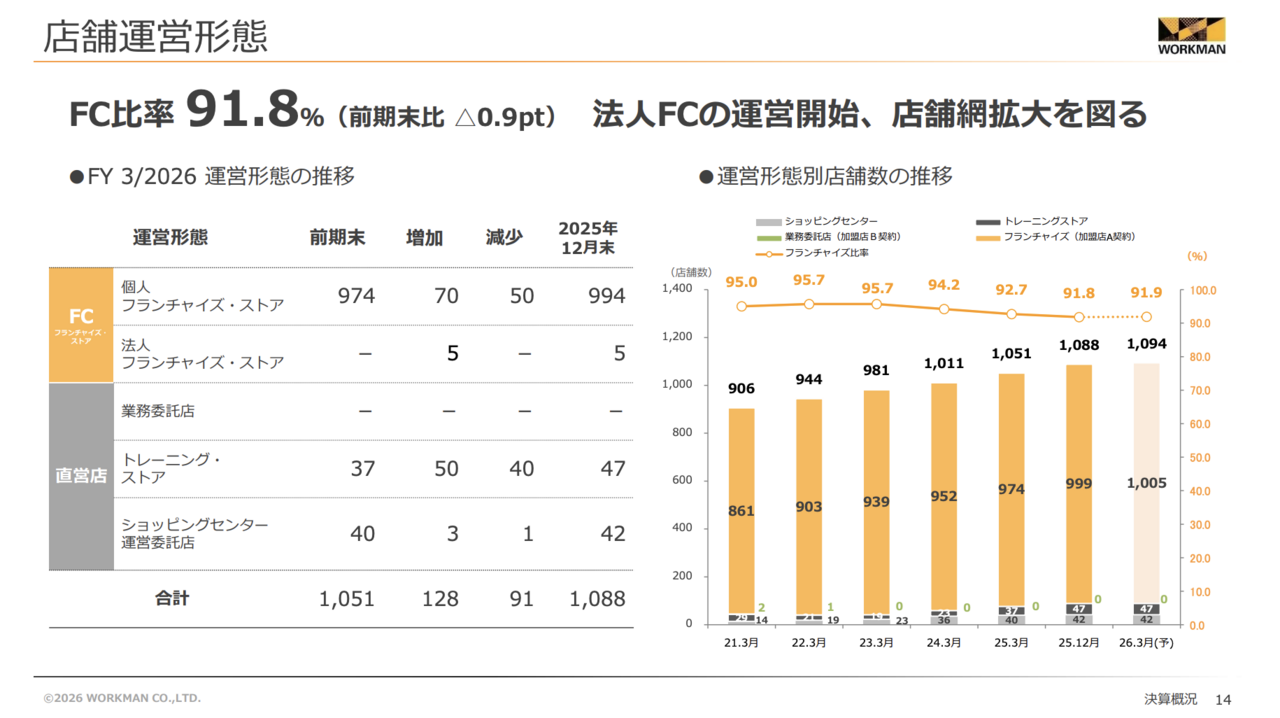Screen dimensions: 1280x718
Task: Click the ©2026 WORKMAN CO.,LTD. copyright text
Action: point(121,698)
